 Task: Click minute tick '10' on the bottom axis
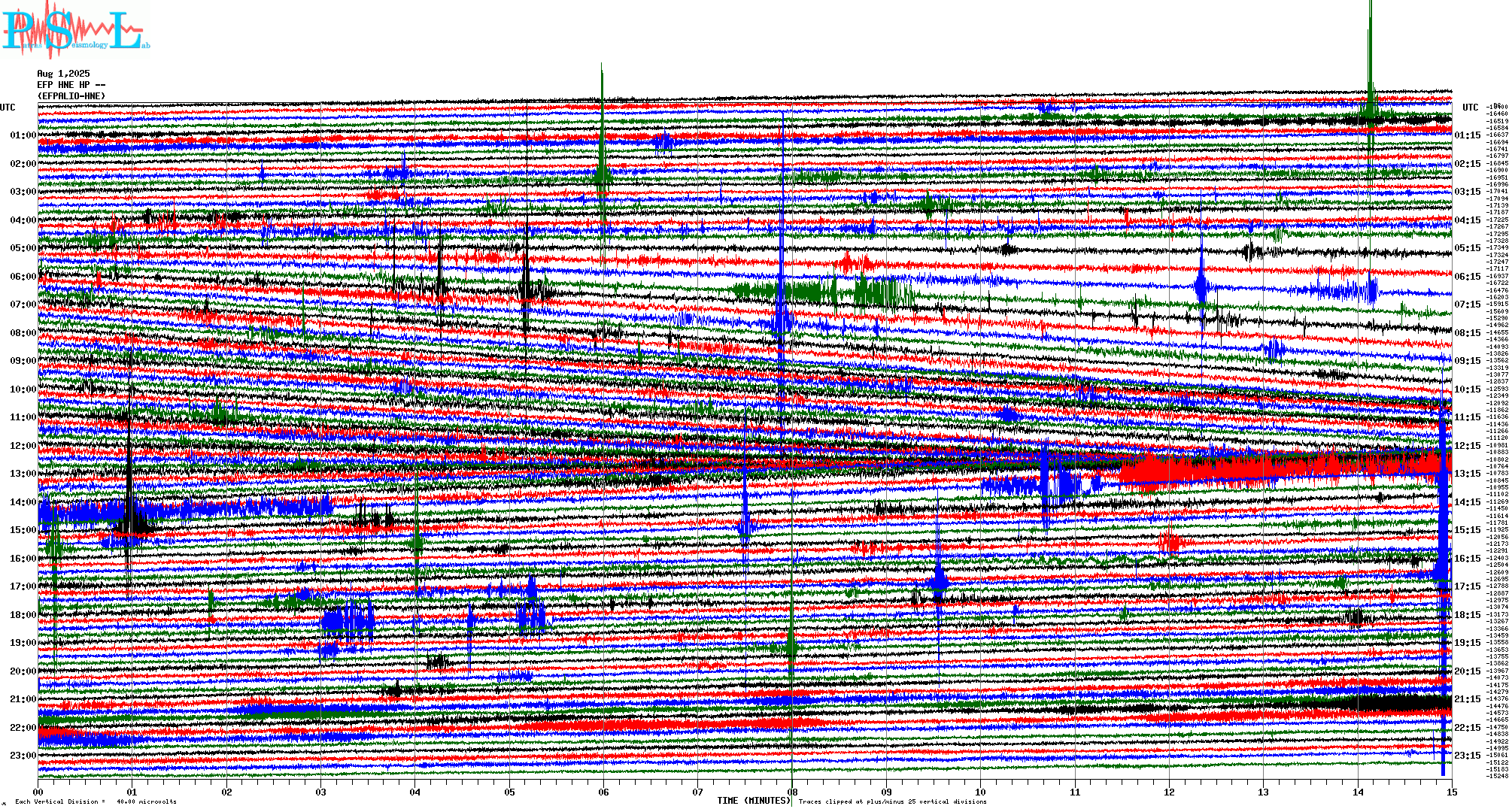tap(981, 792)
